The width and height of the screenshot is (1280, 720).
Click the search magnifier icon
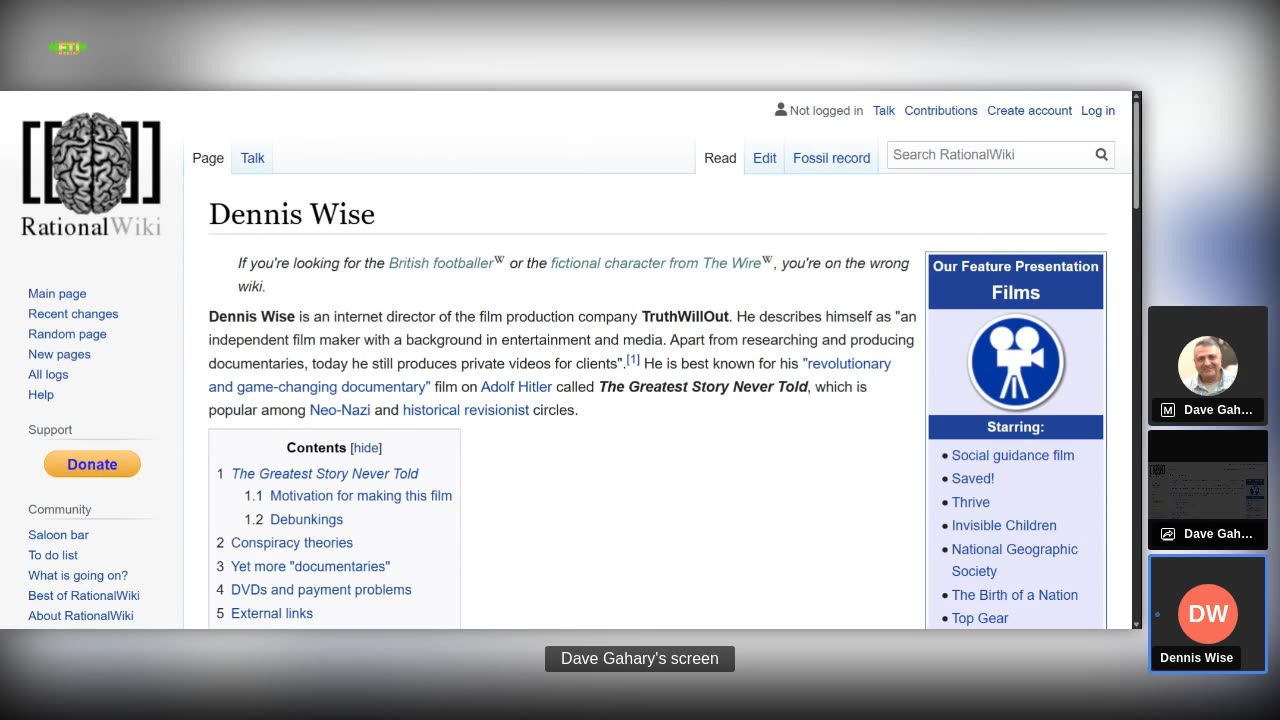[1101, 155]
